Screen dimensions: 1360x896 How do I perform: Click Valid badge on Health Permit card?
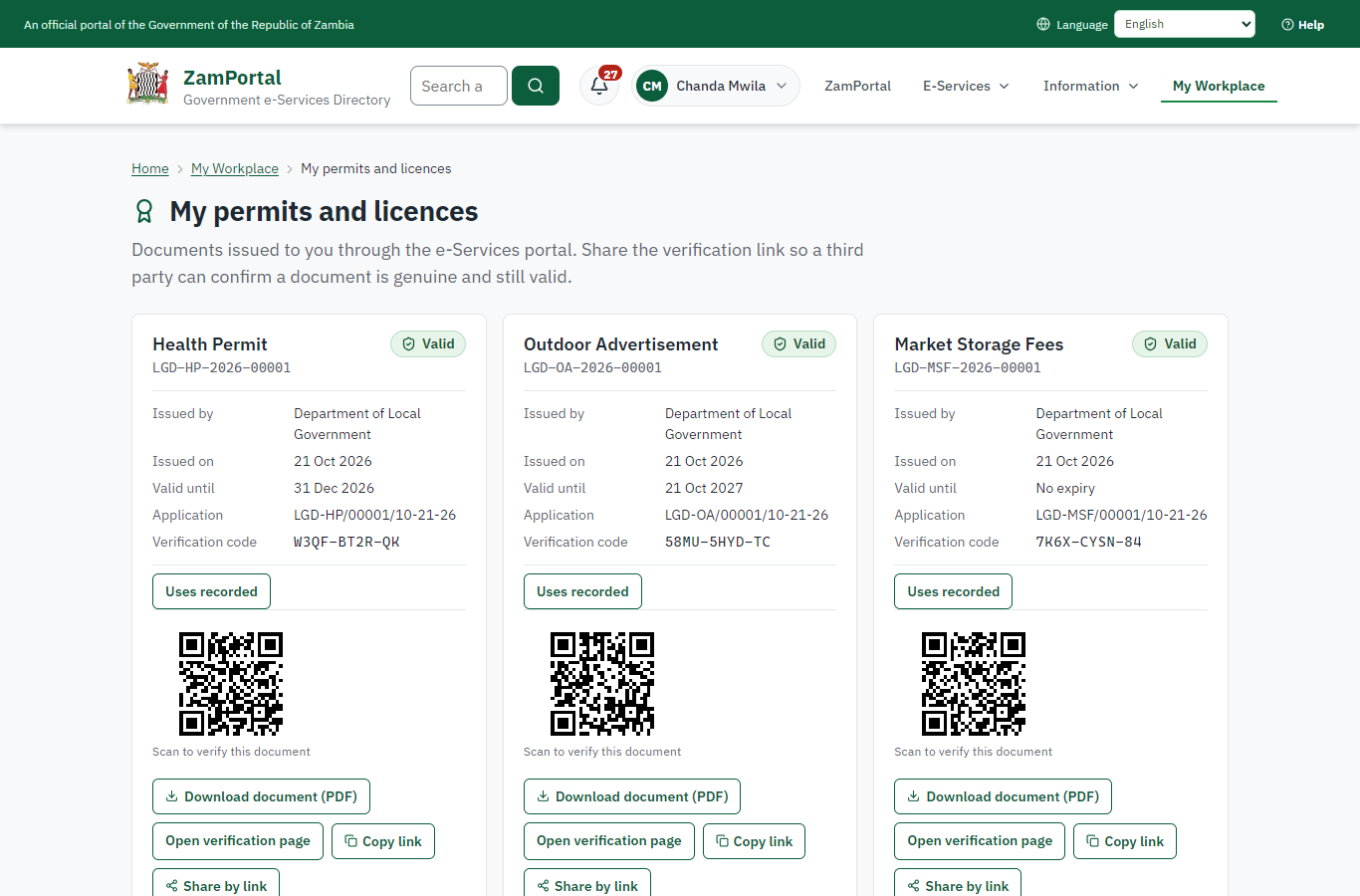coord(428,343)
